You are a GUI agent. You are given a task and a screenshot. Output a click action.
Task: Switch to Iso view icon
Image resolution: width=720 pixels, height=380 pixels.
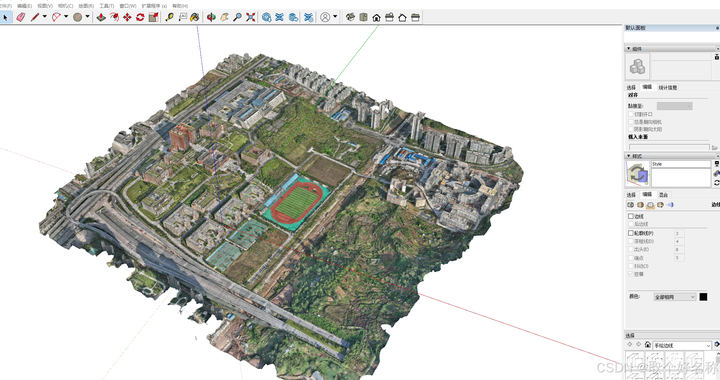pos(350,17)
